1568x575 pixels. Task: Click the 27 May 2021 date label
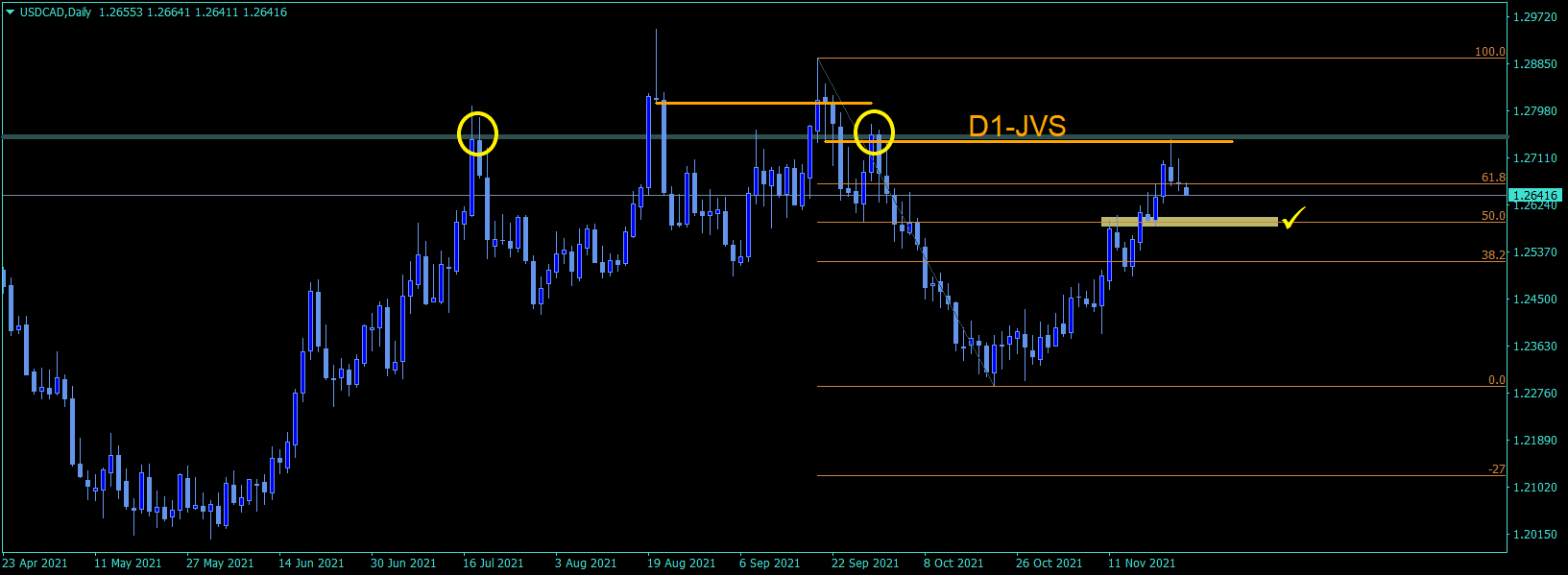pos(220,563)
